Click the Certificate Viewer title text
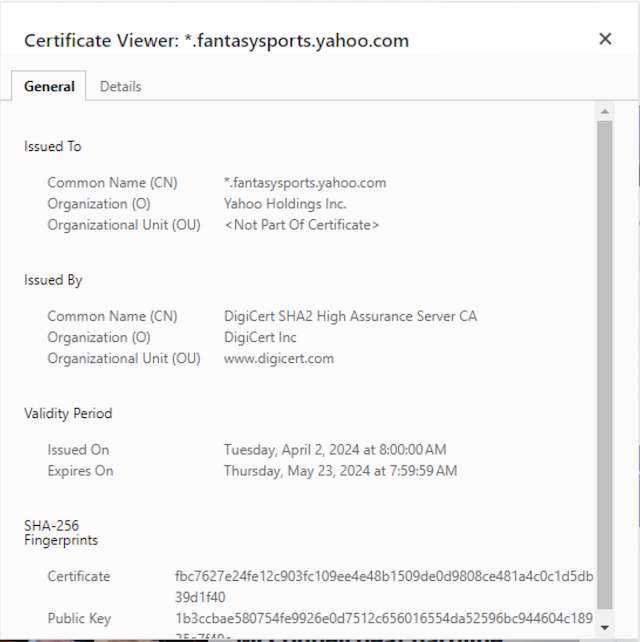This screenshot has height=642, width=640. coord(216,41)
